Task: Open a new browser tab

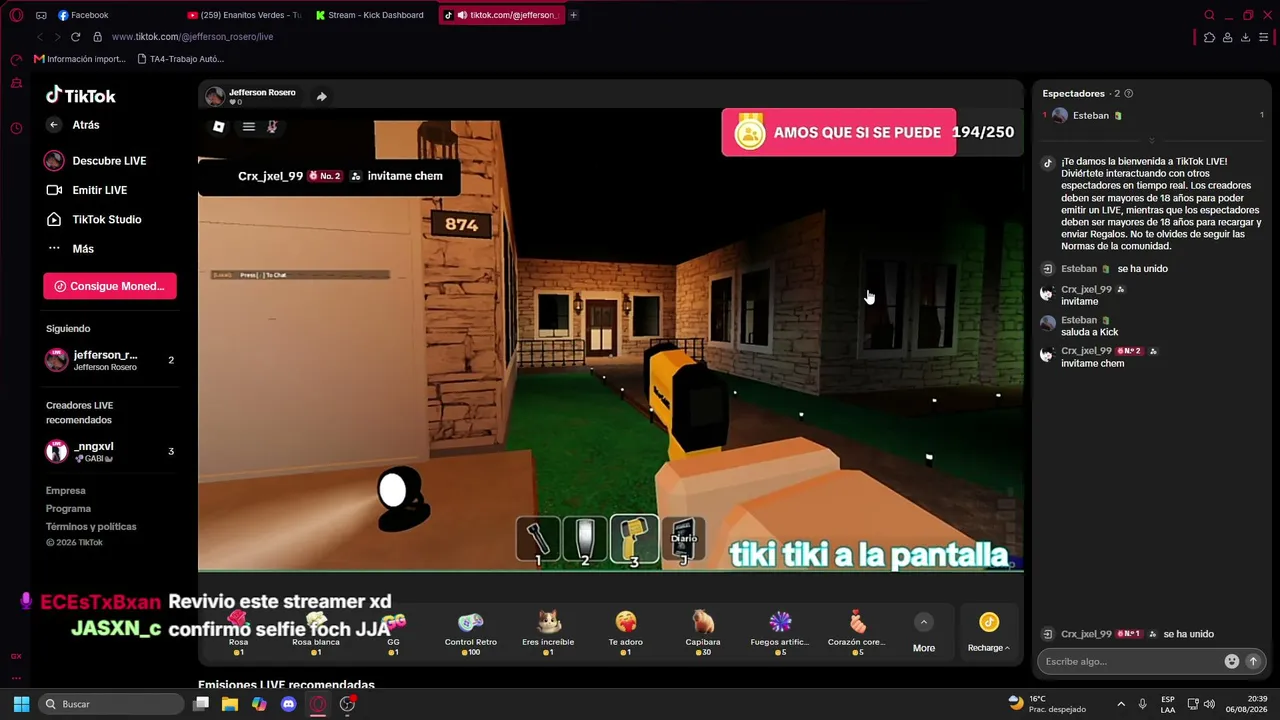Action: pos(573,15)
